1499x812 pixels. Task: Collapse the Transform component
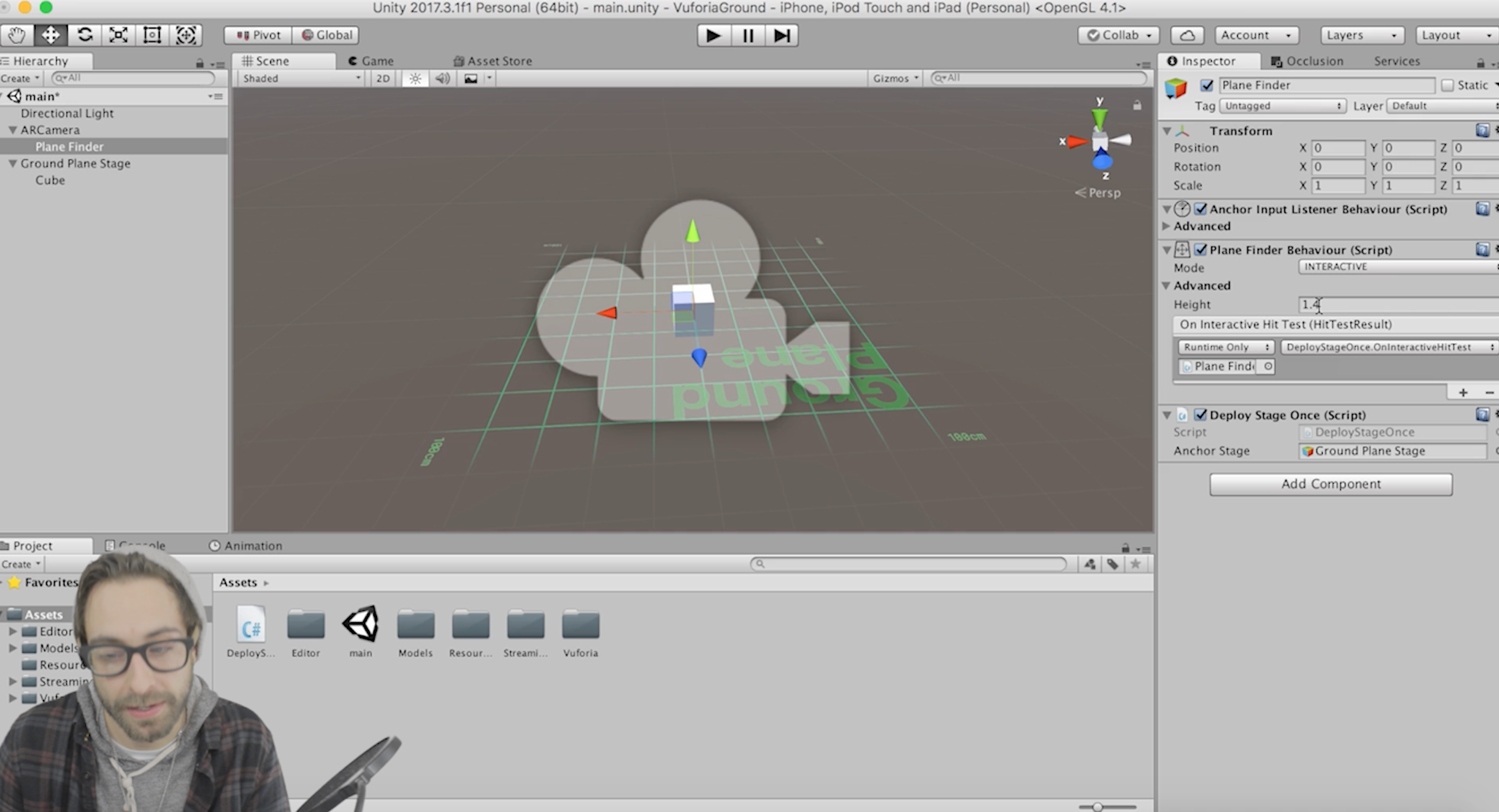coord(1167,131)
